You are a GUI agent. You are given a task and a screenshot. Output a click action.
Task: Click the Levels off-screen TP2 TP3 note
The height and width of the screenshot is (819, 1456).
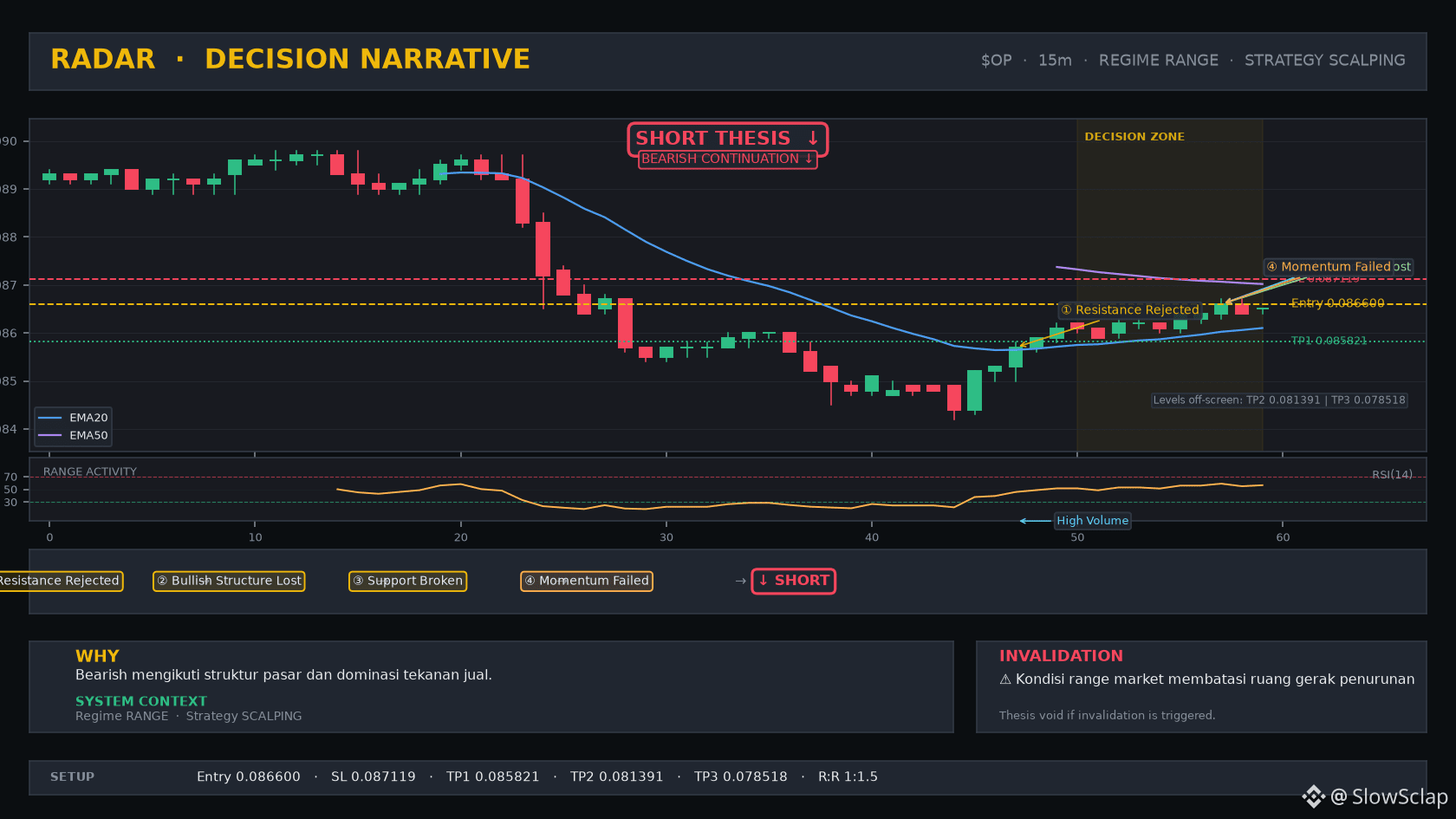[x=1279, y=400]
